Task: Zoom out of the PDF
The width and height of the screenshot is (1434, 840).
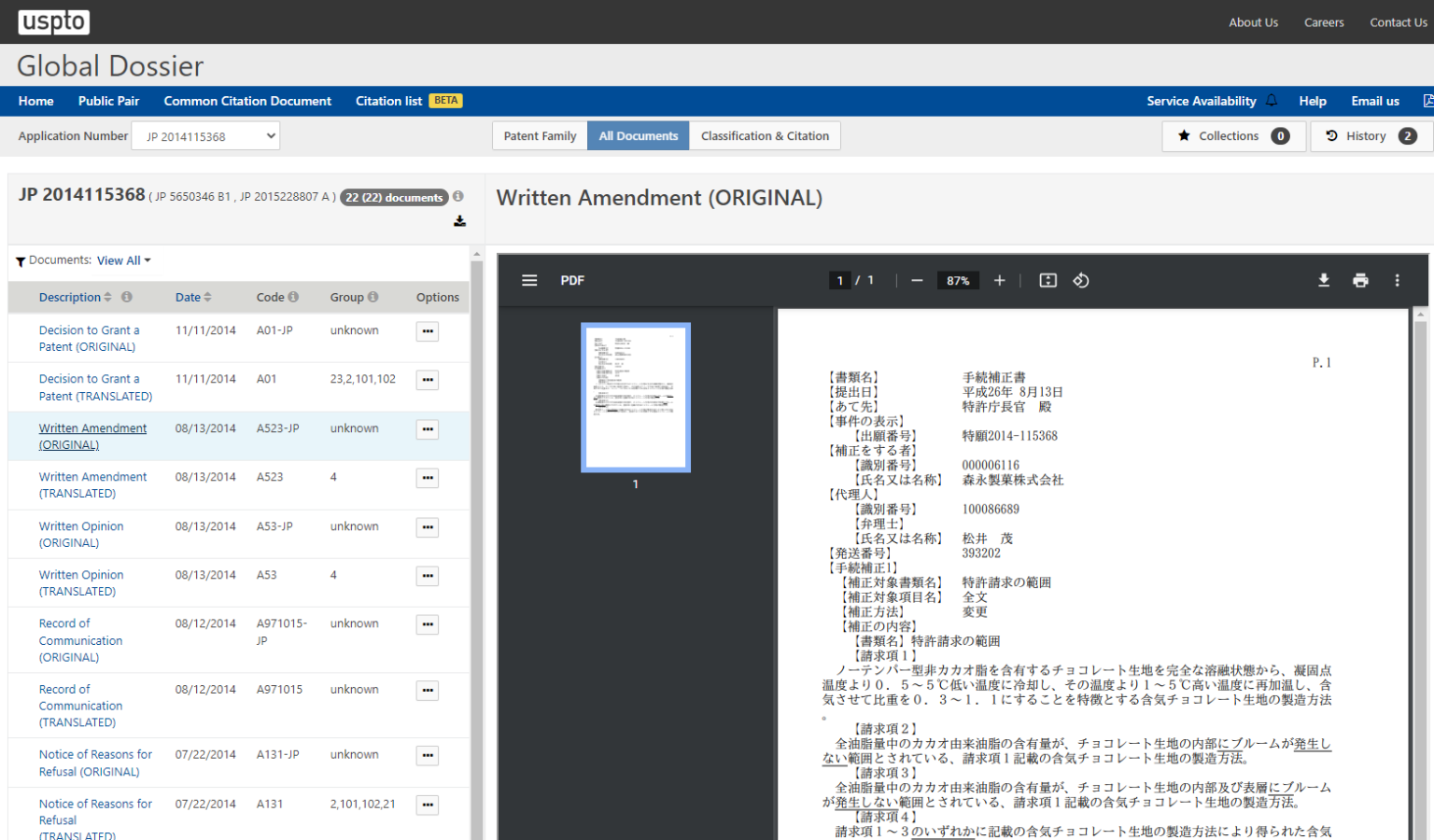Action: pyautogui.click(x=917, y=280)
